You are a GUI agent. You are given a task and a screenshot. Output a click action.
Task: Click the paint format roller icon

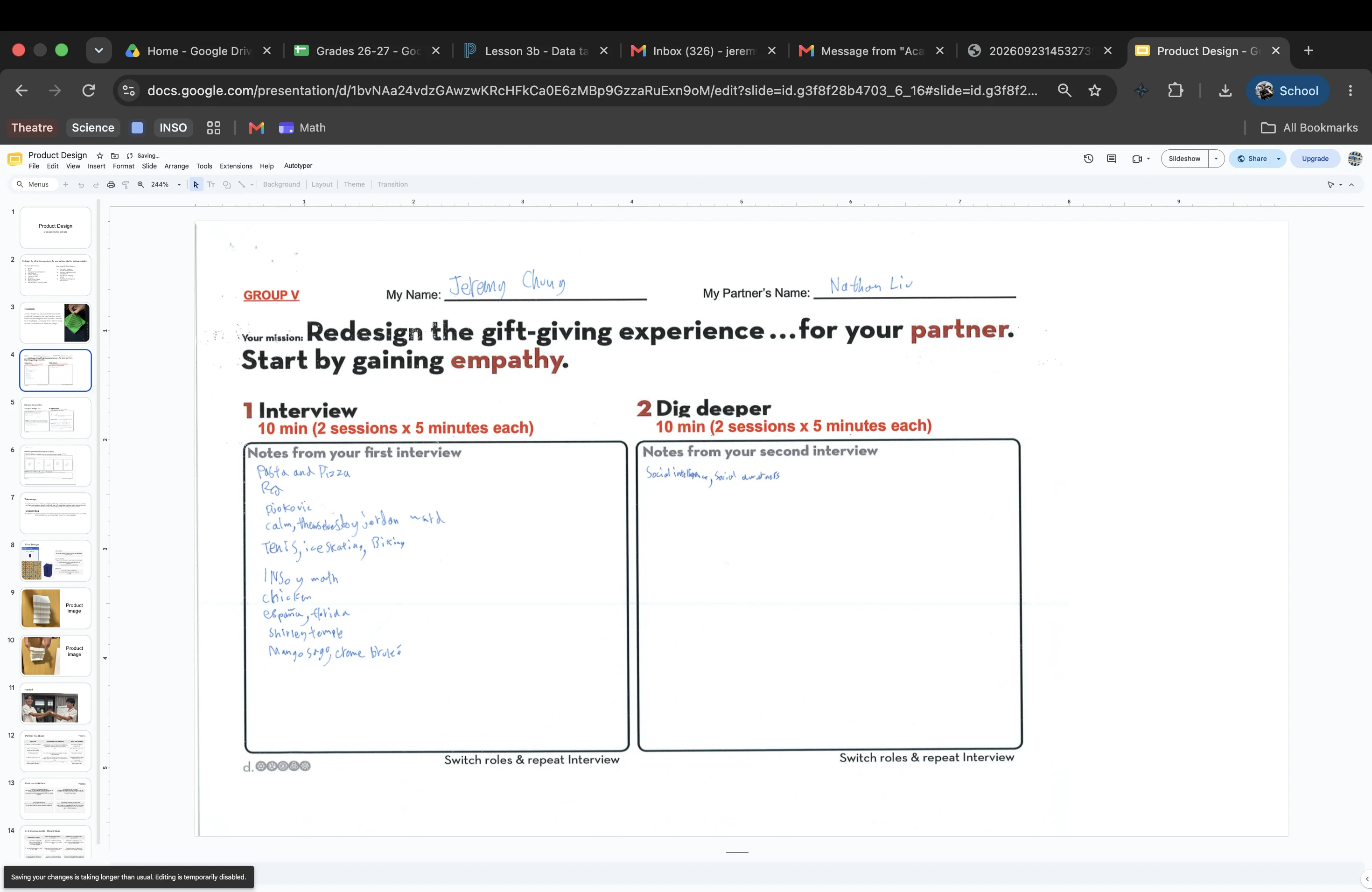click(126, 185)
